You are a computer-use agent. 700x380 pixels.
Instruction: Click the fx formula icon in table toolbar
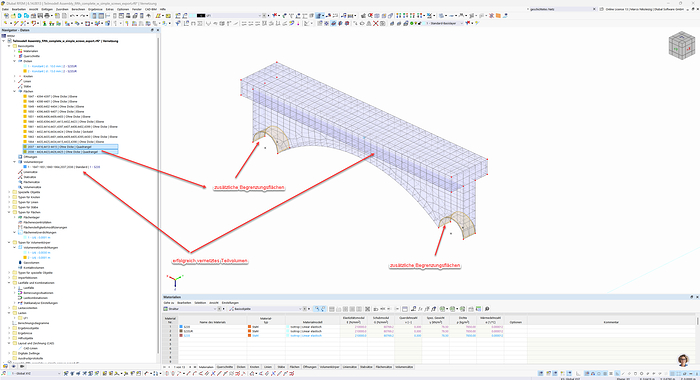click(x=421, y=309)
